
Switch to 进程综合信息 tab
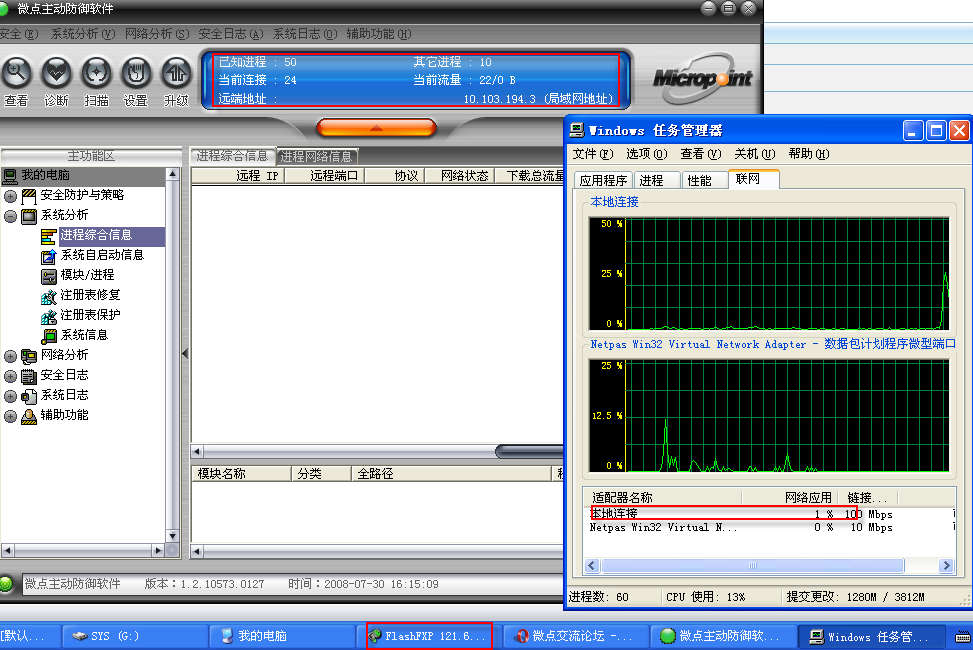[232, 156]
